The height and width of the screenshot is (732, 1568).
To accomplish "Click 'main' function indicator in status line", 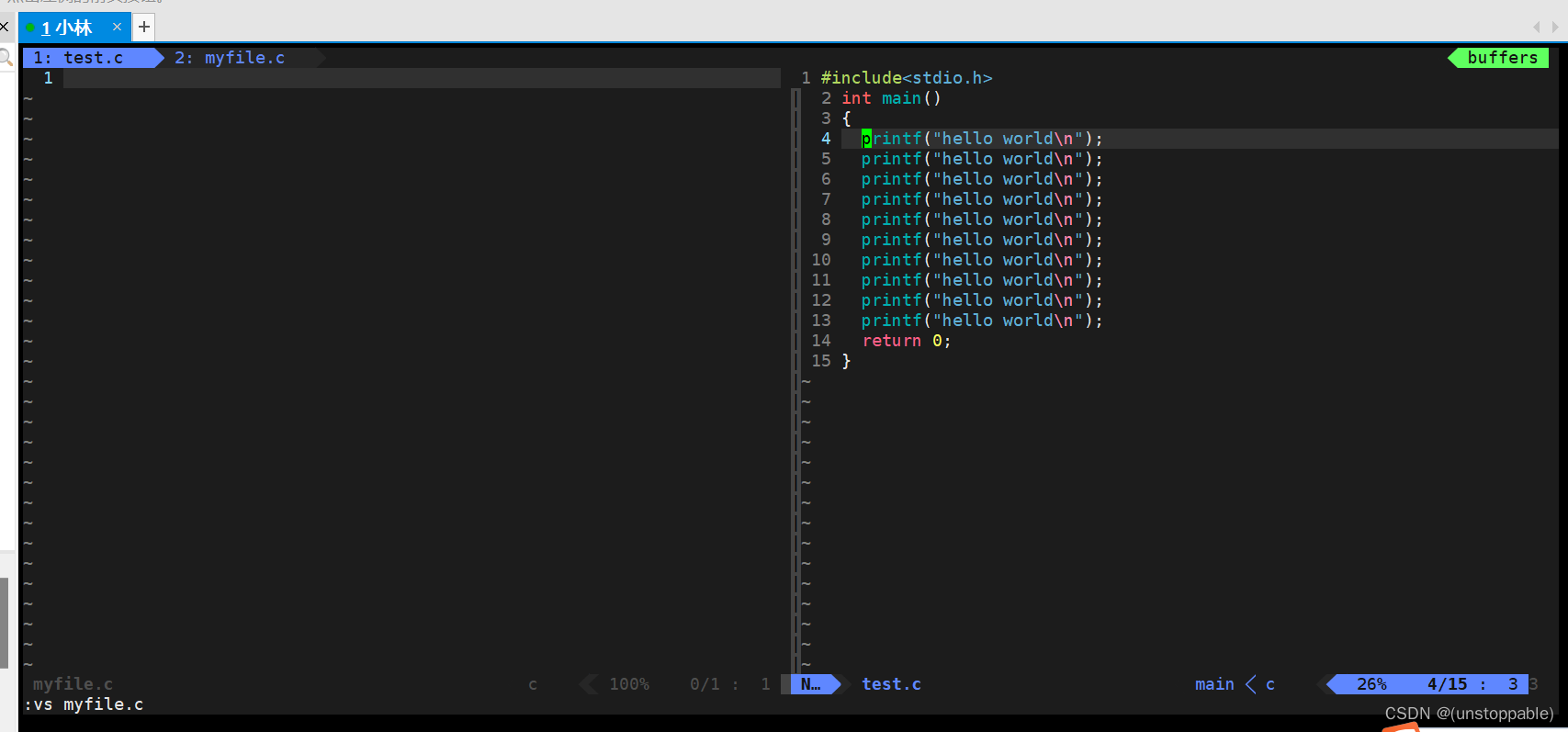I will coord(1214,684).
